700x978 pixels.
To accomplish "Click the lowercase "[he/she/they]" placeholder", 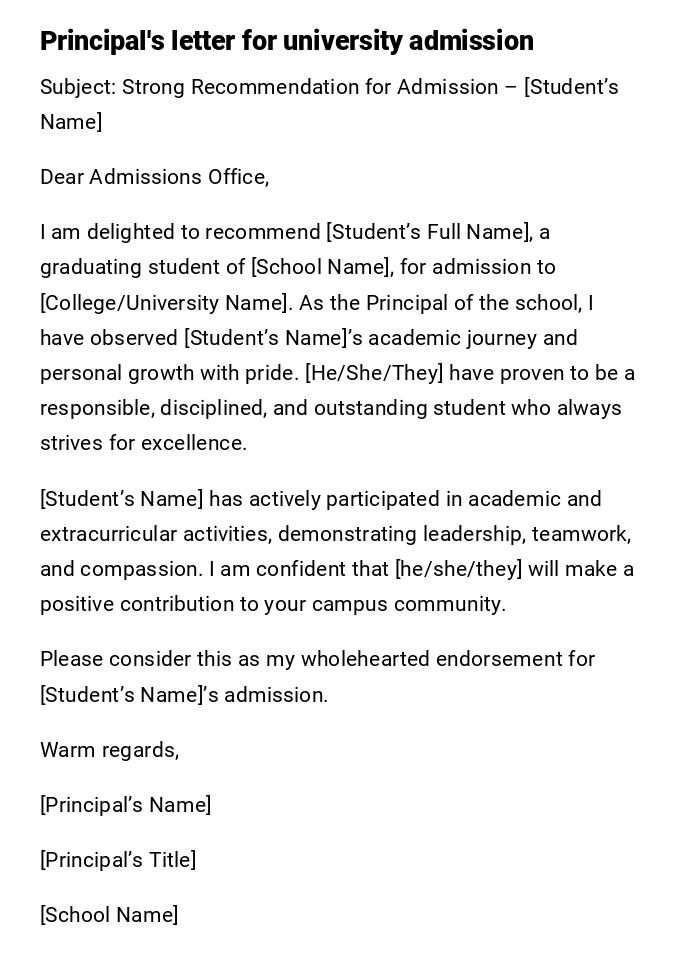I will click(458, 569).
